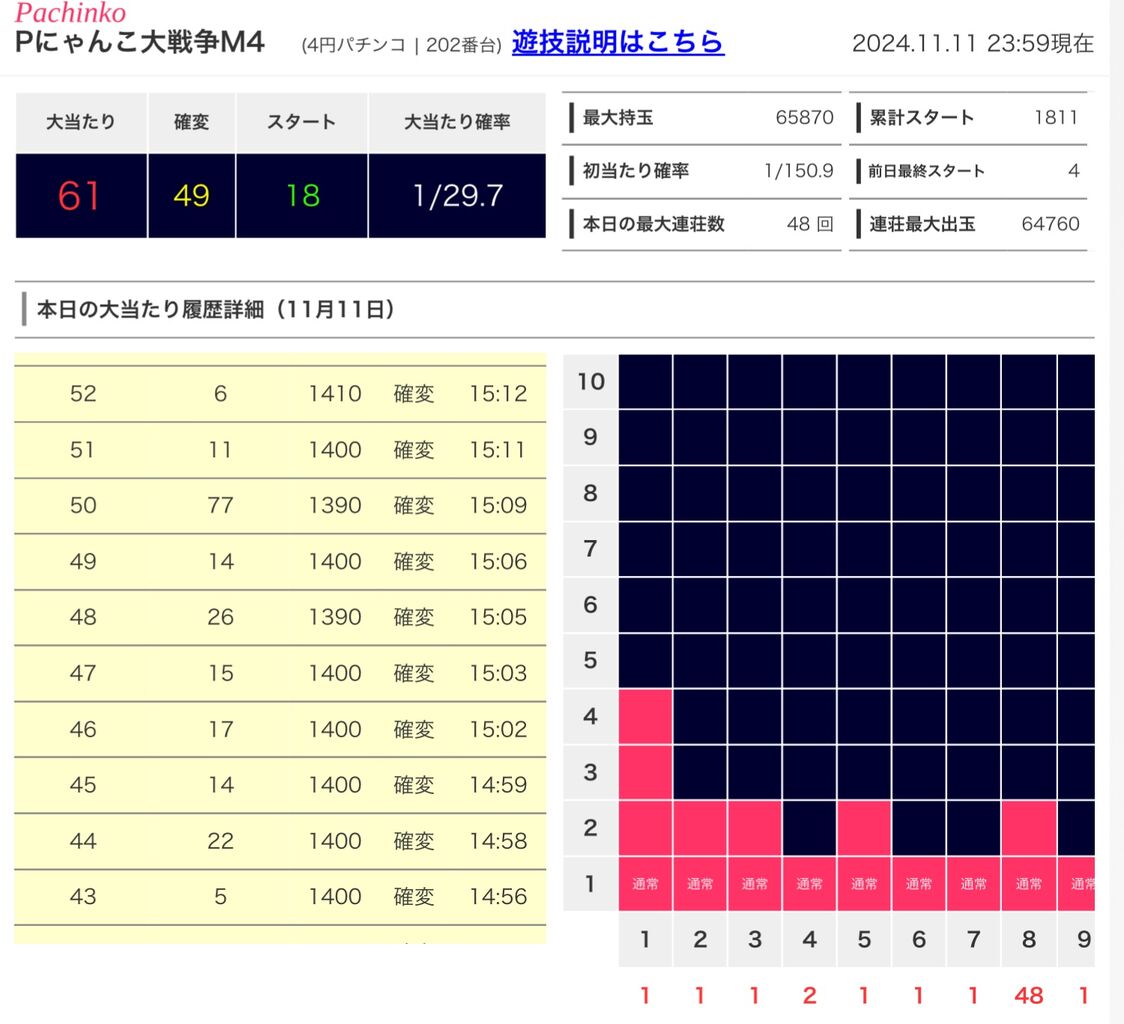Image resolution: width=1124 pixels, height=1024 pixels.
Task: Click the Pにゃんこ大戦争M4 machine title
Action: [140, 42]
